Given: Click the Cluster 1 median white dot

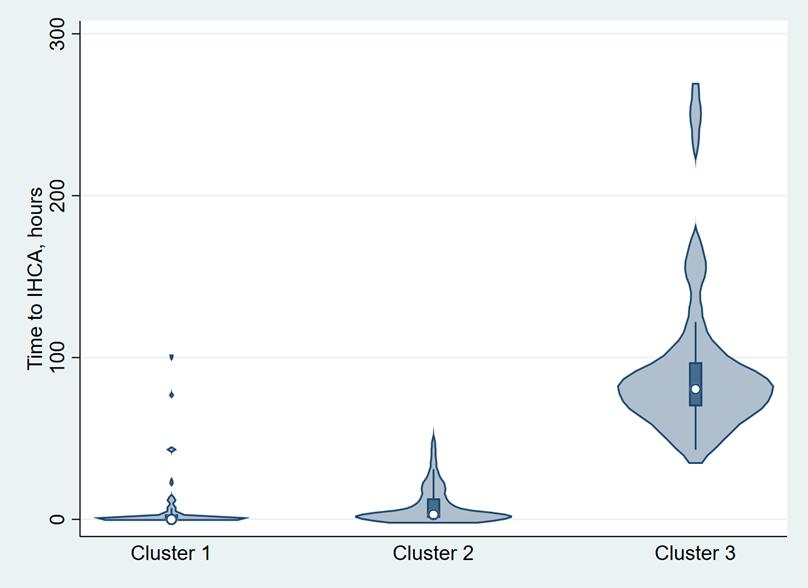Looking at the screenshot, I should (171, 519).
